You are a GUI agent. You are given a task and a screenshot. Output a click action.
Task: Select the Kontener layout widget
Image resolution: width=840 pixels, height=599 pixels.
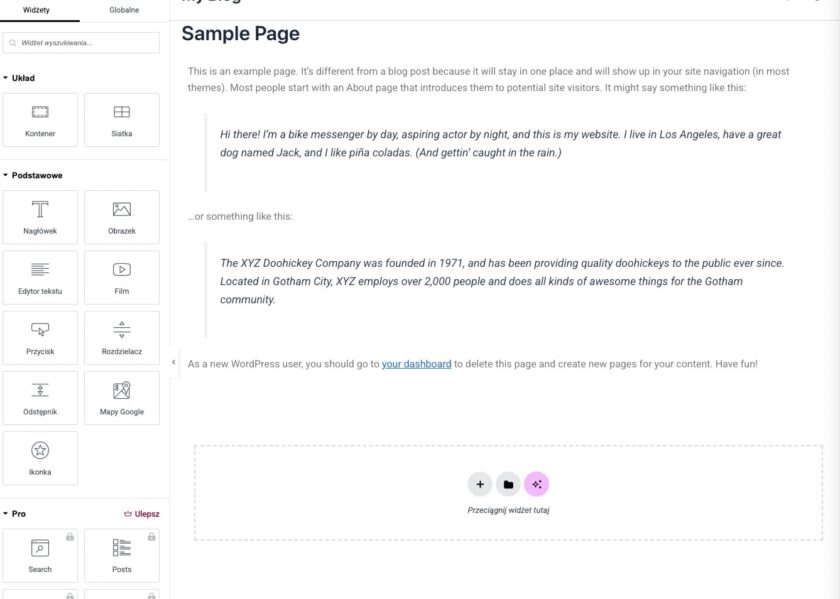40,120
